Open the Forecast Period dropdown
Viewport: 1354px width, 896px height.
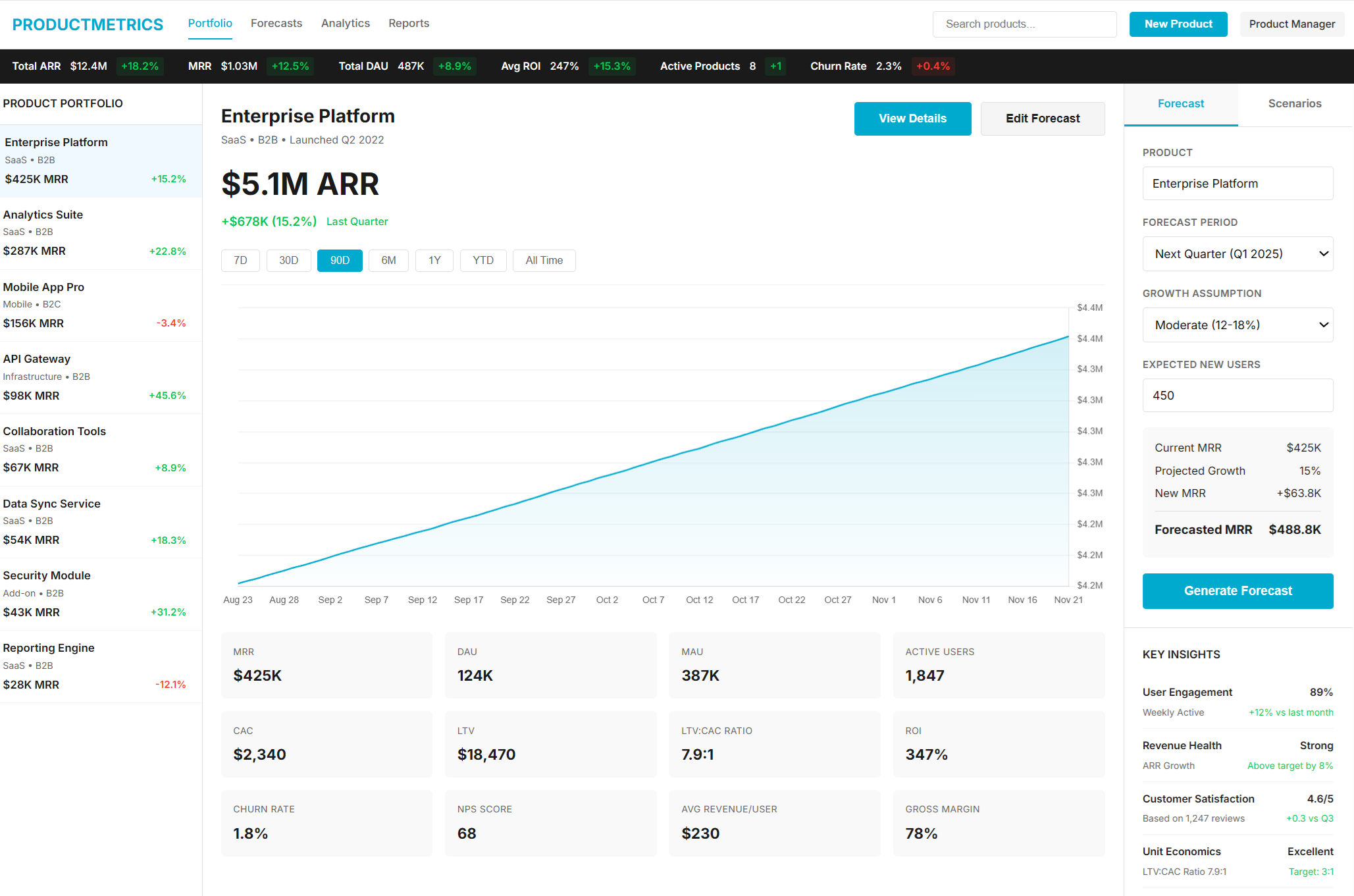pyautogui.click(x=1237, y=253)
